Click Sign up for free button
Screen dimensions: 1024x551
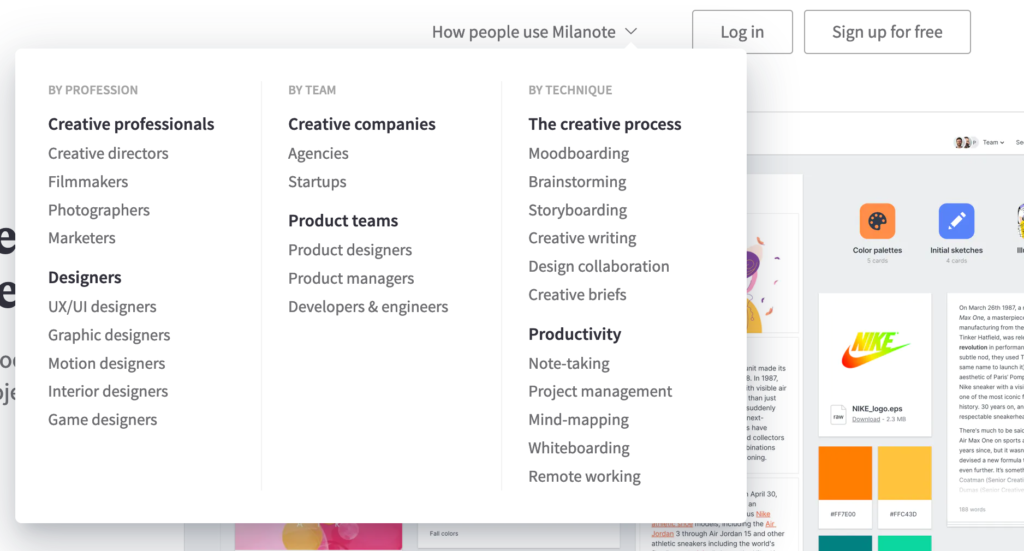click(887, 32)
